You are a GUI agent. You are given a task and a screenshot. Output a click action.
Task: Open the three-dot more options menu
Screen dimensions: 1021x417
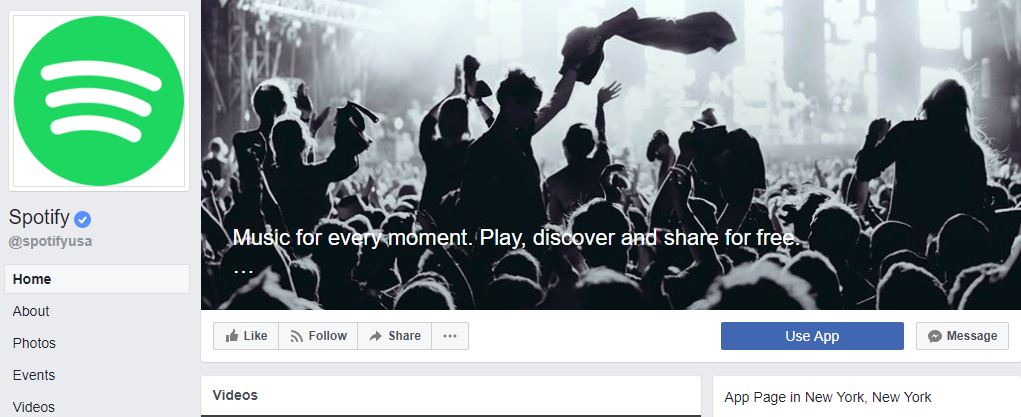point(450,336)
